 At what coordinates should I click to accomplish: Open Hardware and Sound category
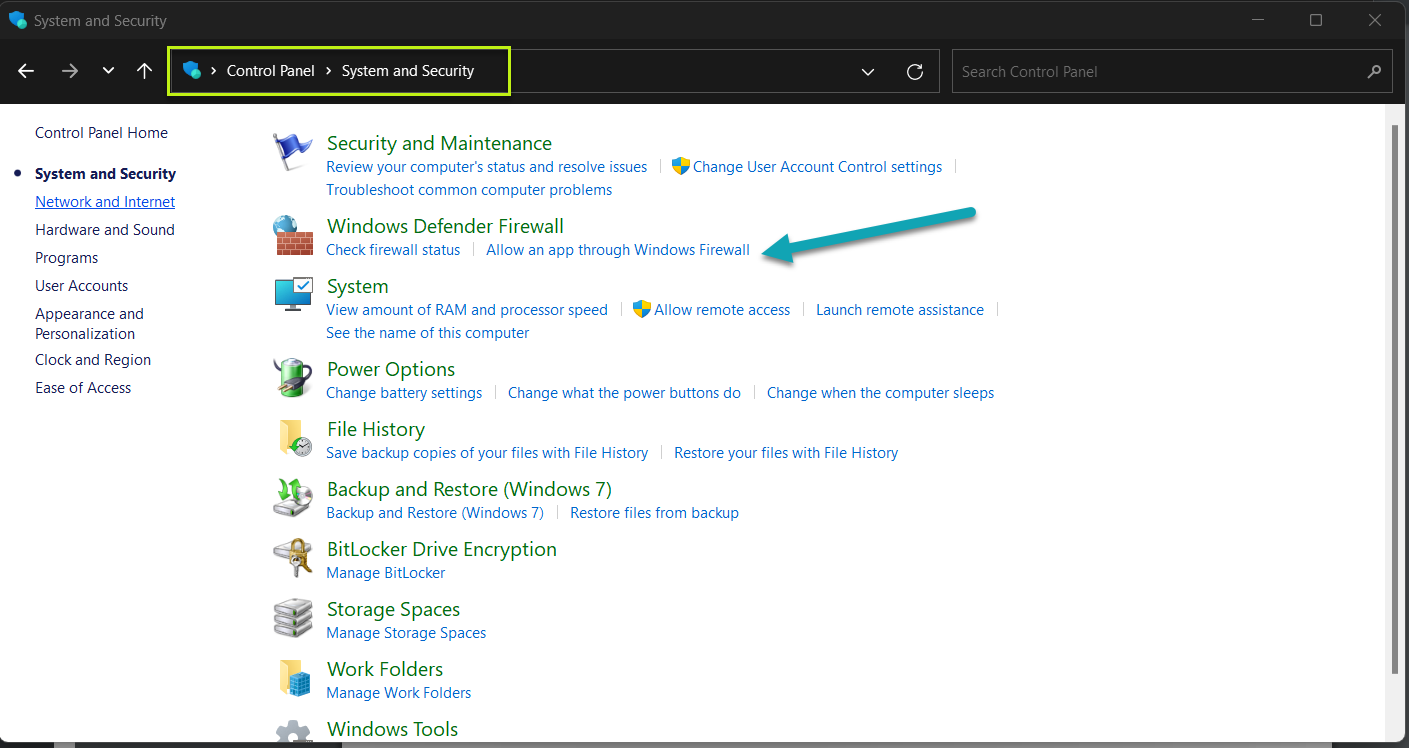click(x=105, y=230)
